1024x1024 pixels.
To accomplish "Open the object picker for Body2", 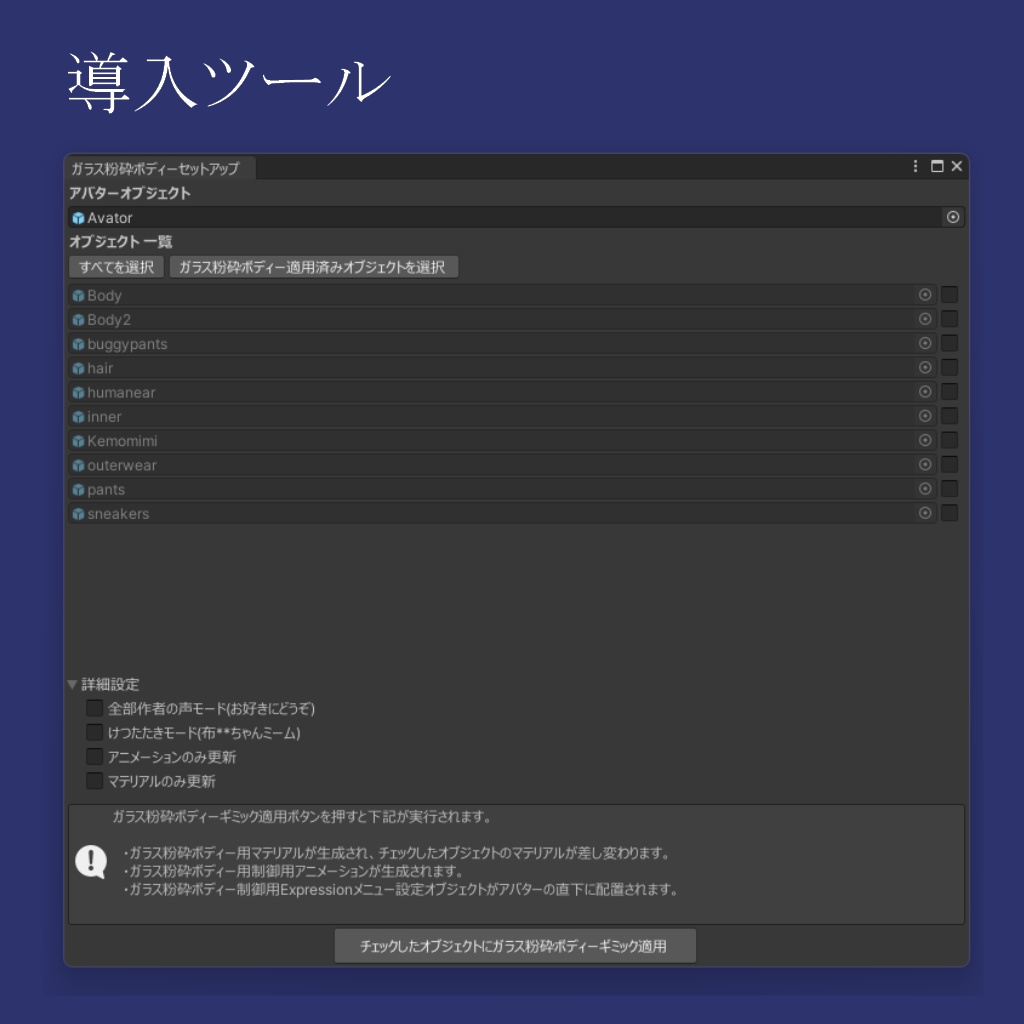I will click(x=925, y=318).
